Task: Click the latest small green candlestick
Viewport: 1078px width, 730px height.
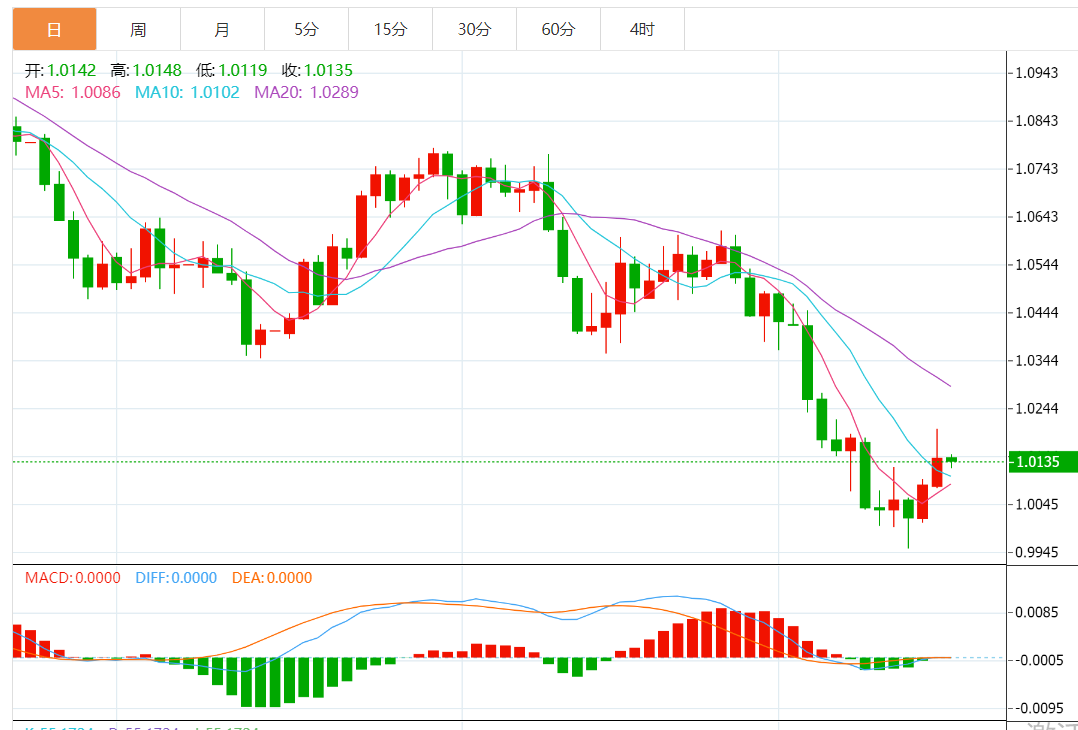Action: [952, 460]
